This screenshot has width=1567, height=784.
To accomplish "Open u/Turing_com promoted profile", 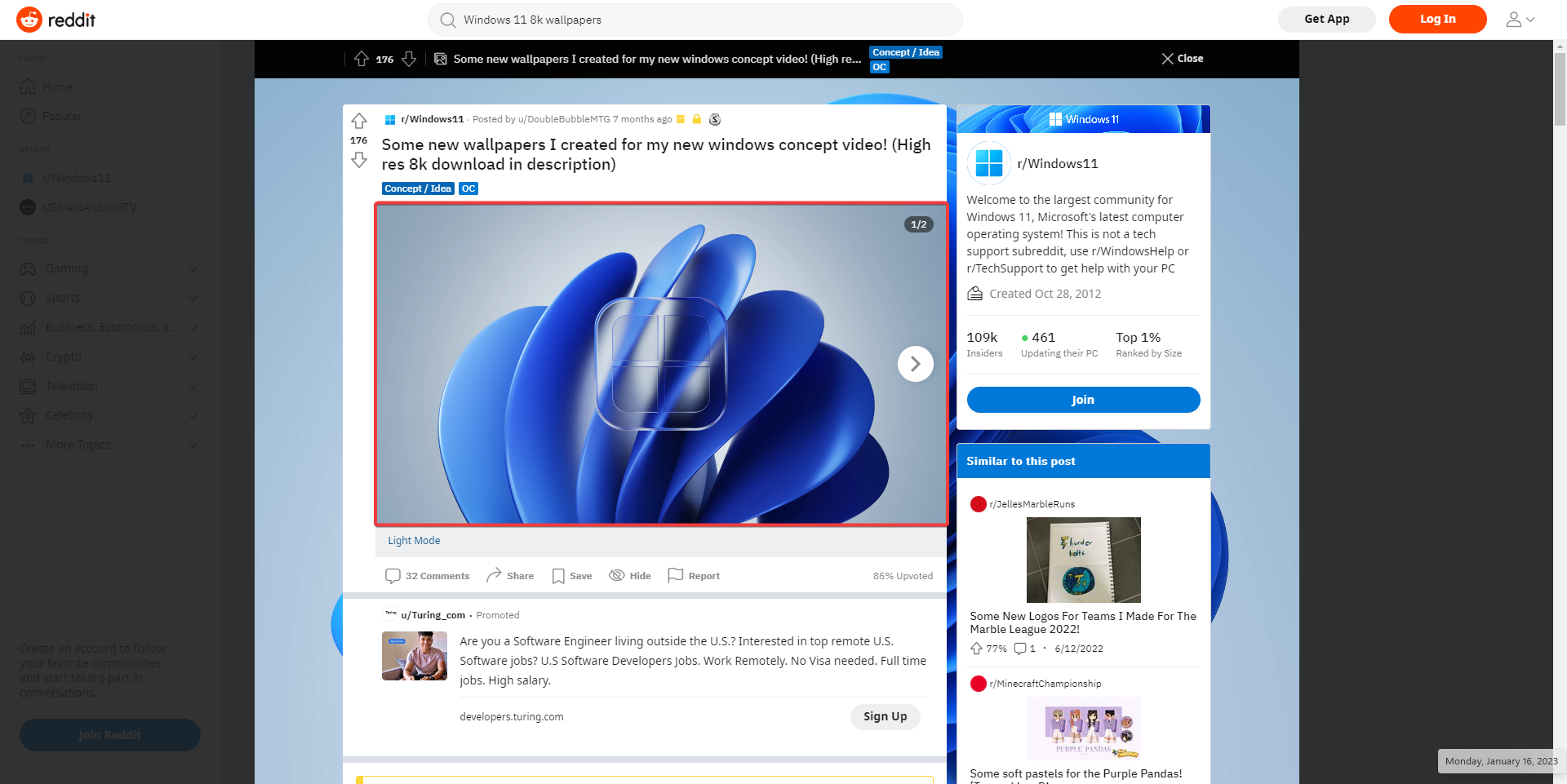I will (x=433, y=615).
